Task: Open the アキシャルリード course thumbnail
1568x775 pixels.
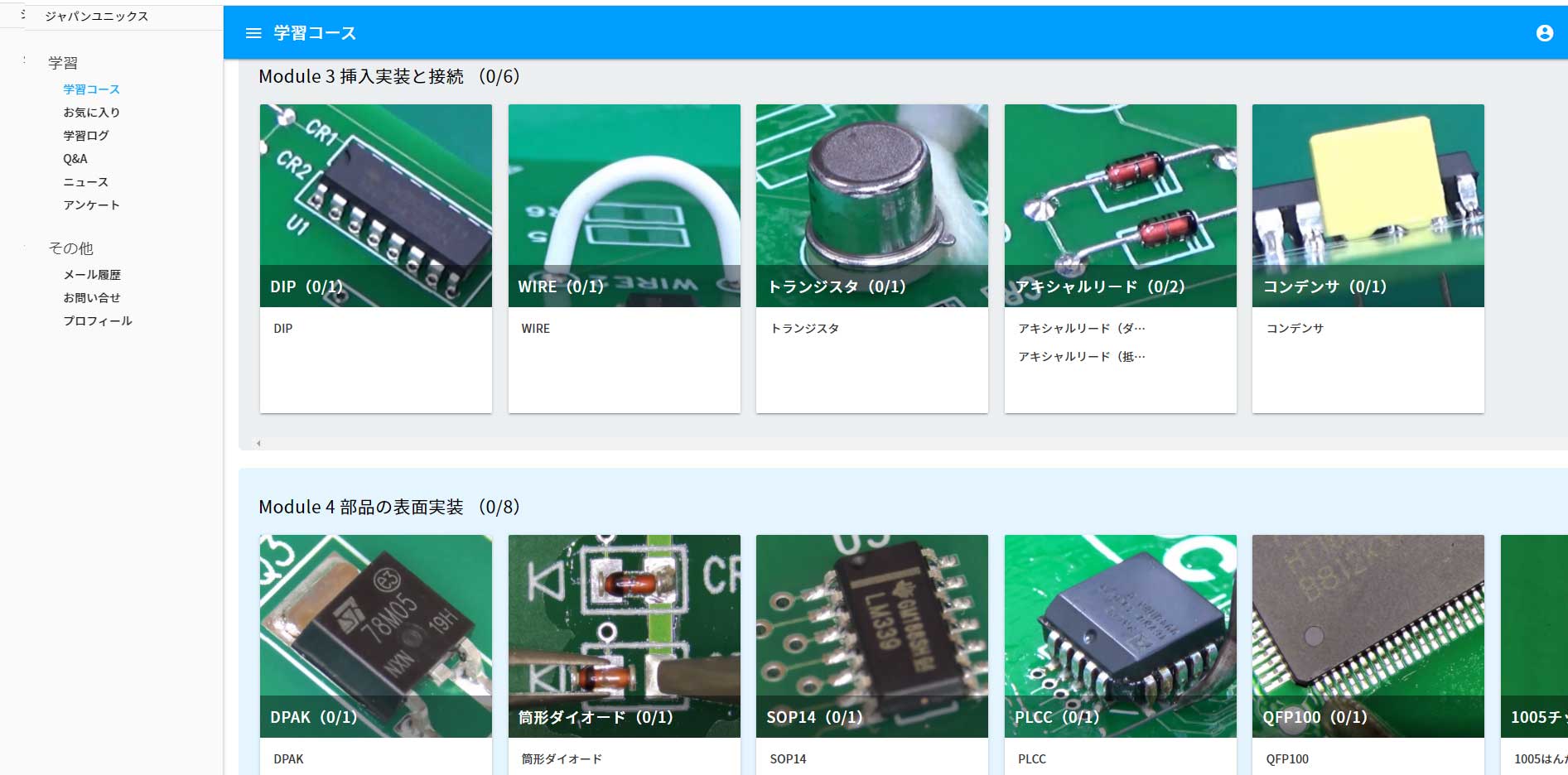Action: coord(1121,205)
